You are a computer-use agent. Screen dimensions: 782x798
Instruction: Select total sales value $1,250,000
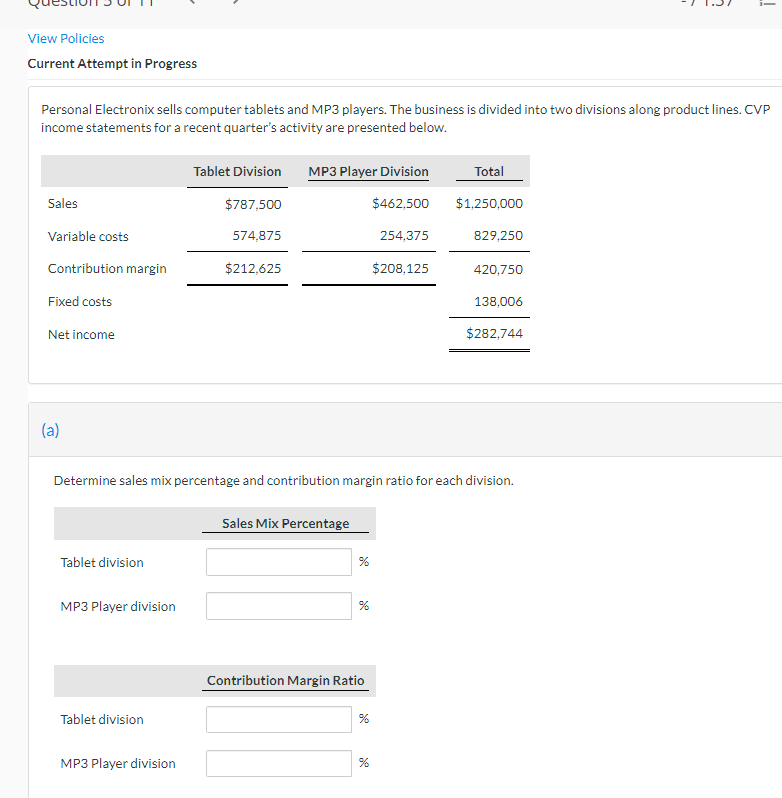click(x=489, y=204)
